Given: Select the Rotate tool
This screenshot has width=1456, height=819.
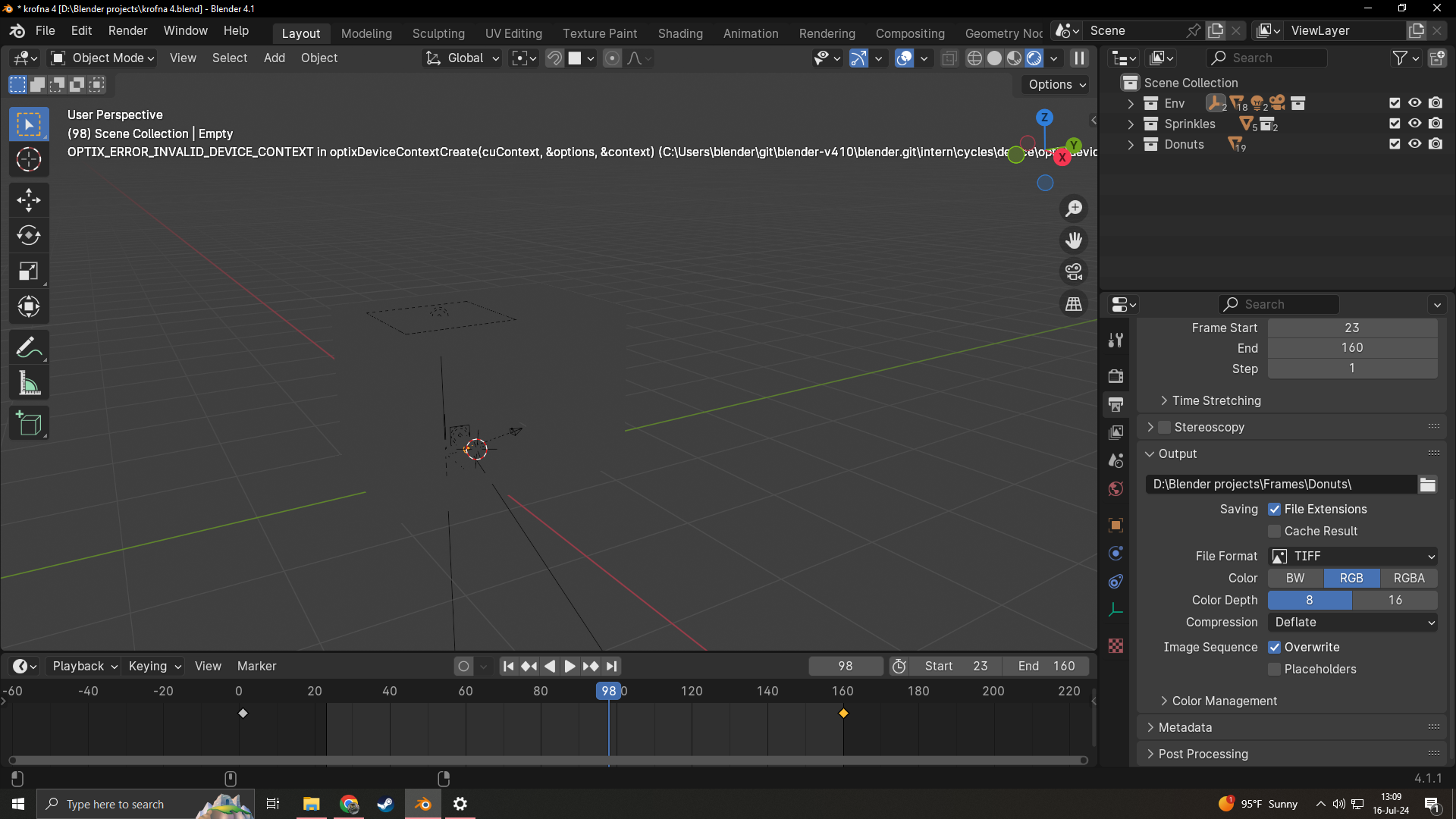Looking at the screenshot, I should 29,236.
